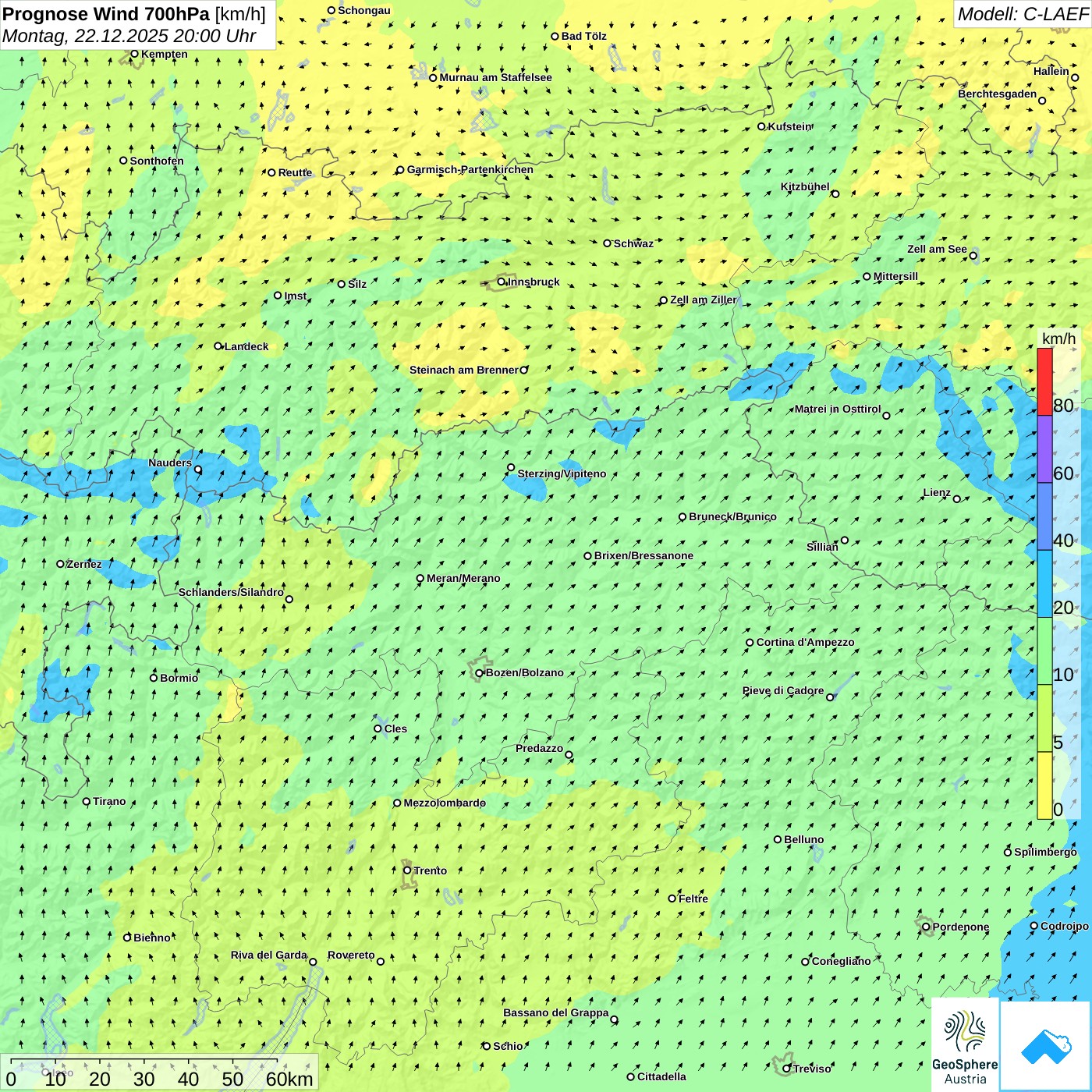The image size is (1092, 1092).
Task: Select the Riva del Garda label
Action: [269, 955]
